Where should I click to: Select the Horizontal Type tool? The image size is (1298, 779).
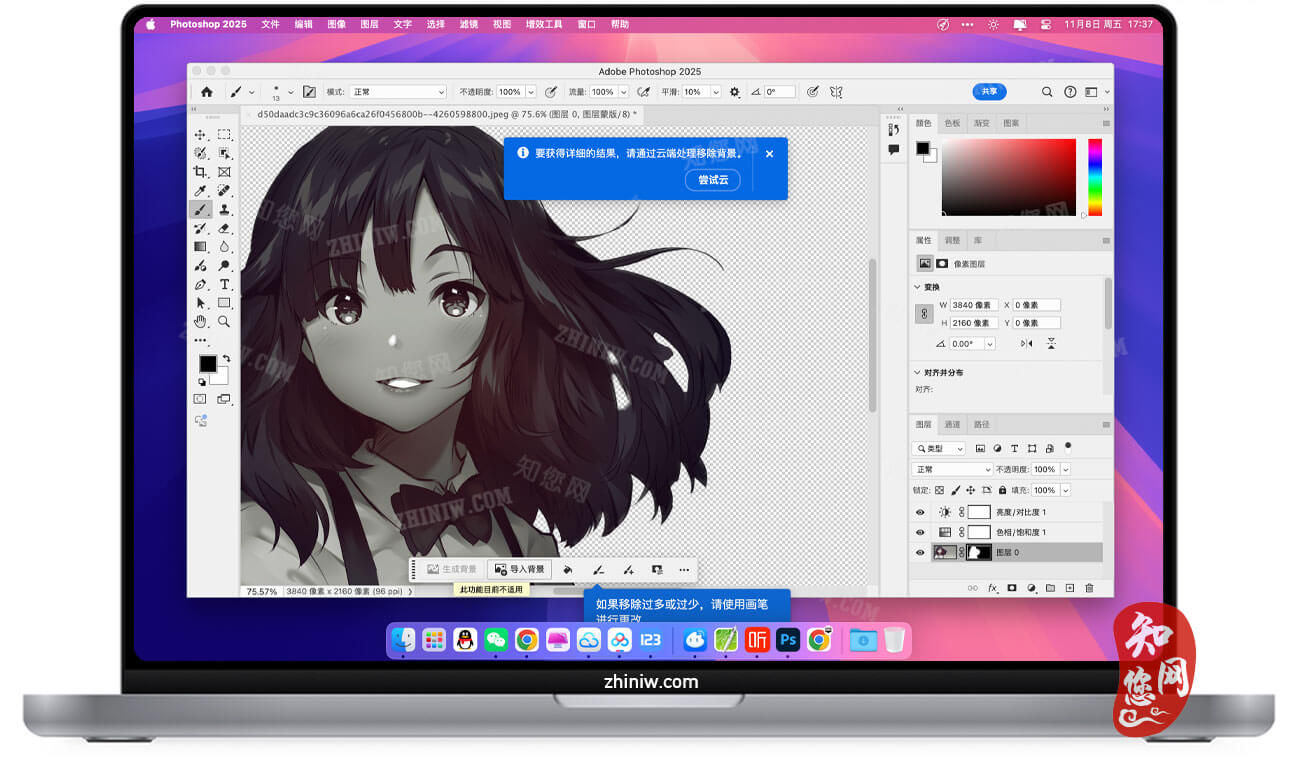[x=224, y=285]
